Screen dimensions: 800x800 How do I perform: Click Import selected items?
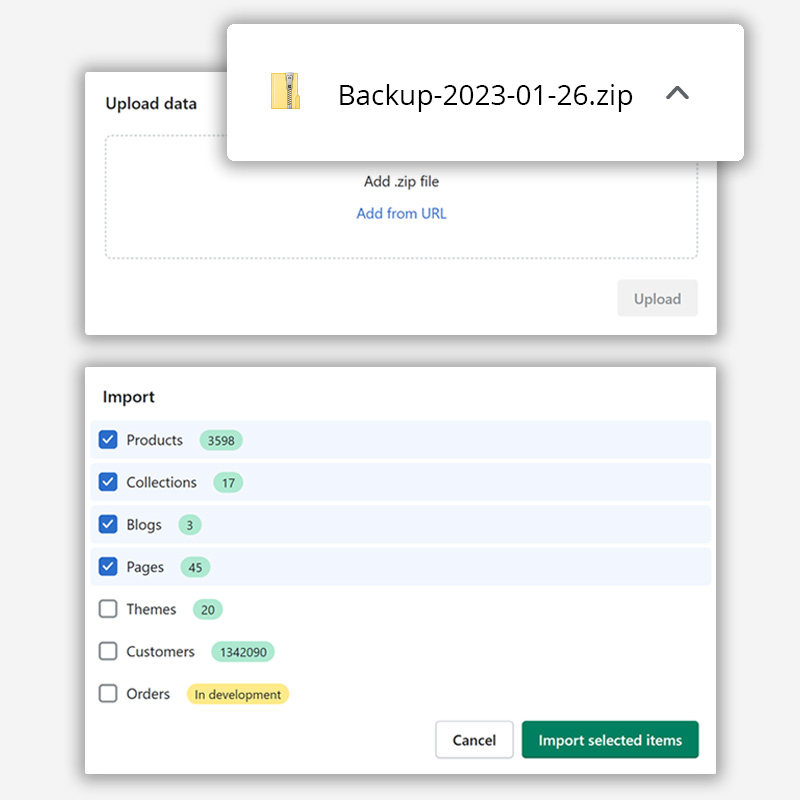(x=610, y=740)
